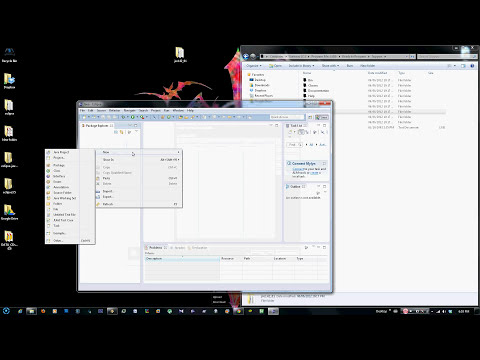Choose Refresh from the context menu

(x=139, y=204)
